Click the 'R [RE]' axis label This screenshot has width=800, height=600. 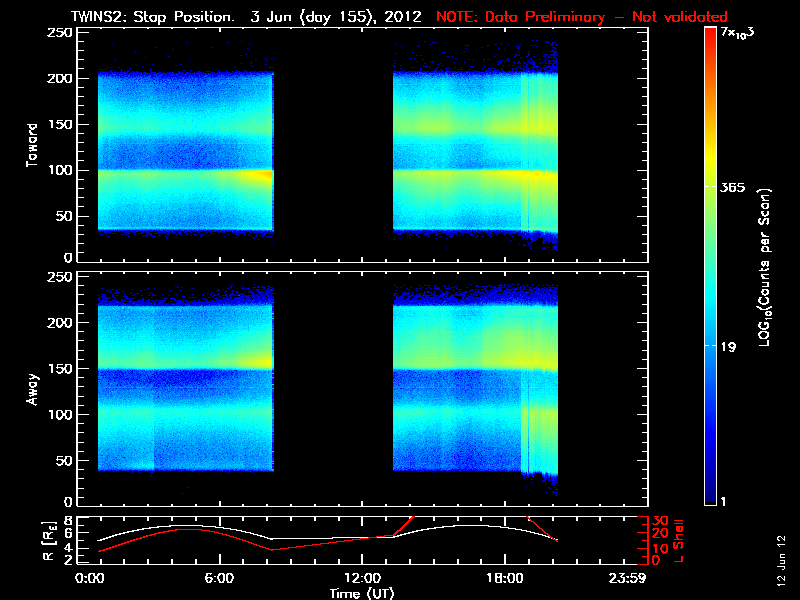tap(49, 541)
